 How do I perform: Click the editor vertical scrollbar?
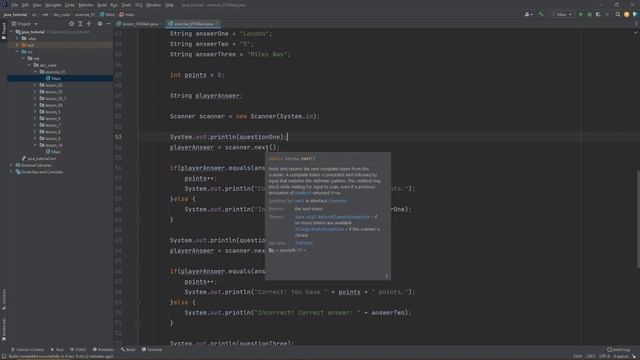pyautogui.click(x=638, y=219)
